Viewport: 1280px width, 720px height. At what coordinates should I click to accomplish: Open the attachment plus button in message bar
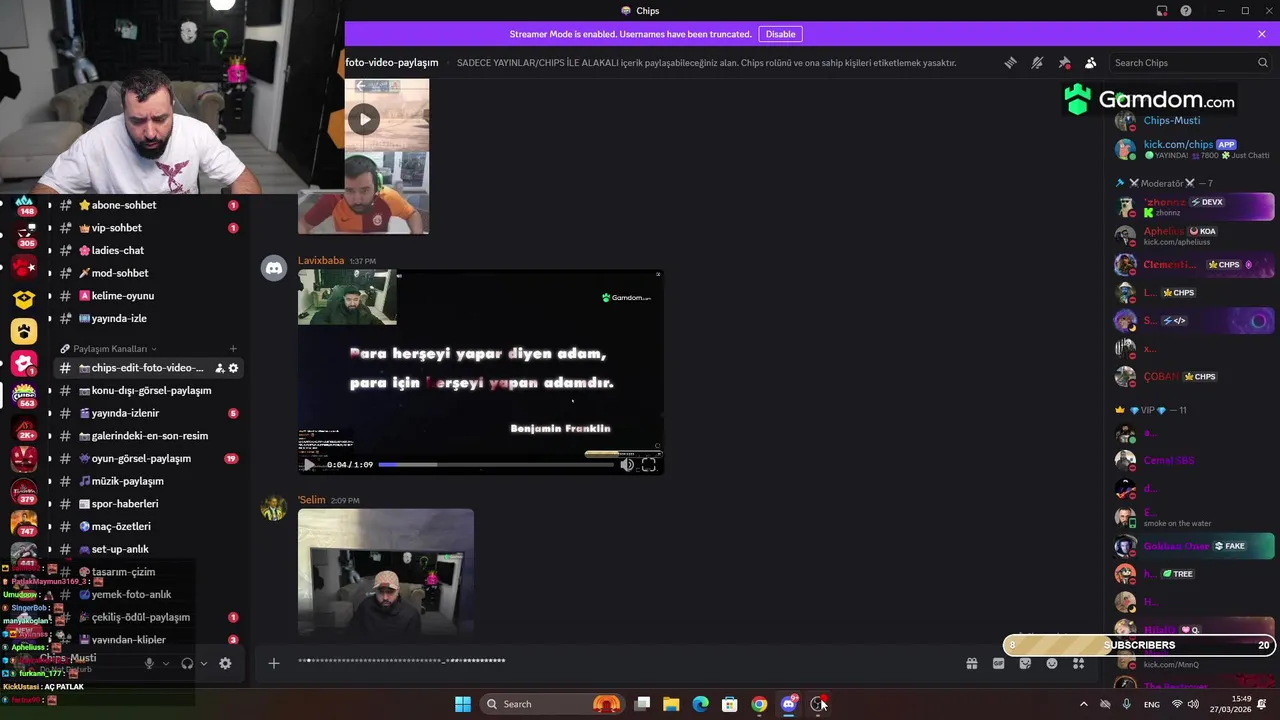pos(274,662)
